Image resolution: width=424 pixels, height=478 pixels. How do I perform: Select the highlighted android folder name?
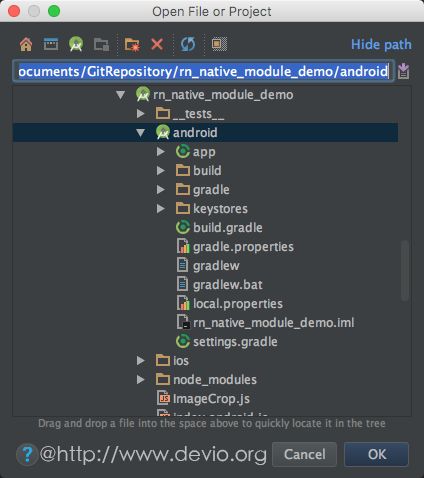[195, 133]
